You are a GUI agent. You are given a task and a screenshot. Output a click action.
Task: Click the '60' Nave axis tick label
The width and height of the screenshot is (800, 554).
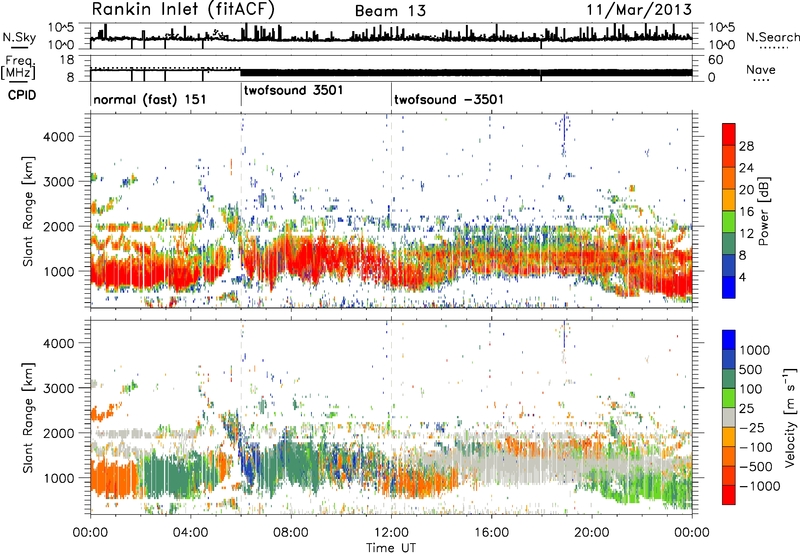tap(715, 60)
